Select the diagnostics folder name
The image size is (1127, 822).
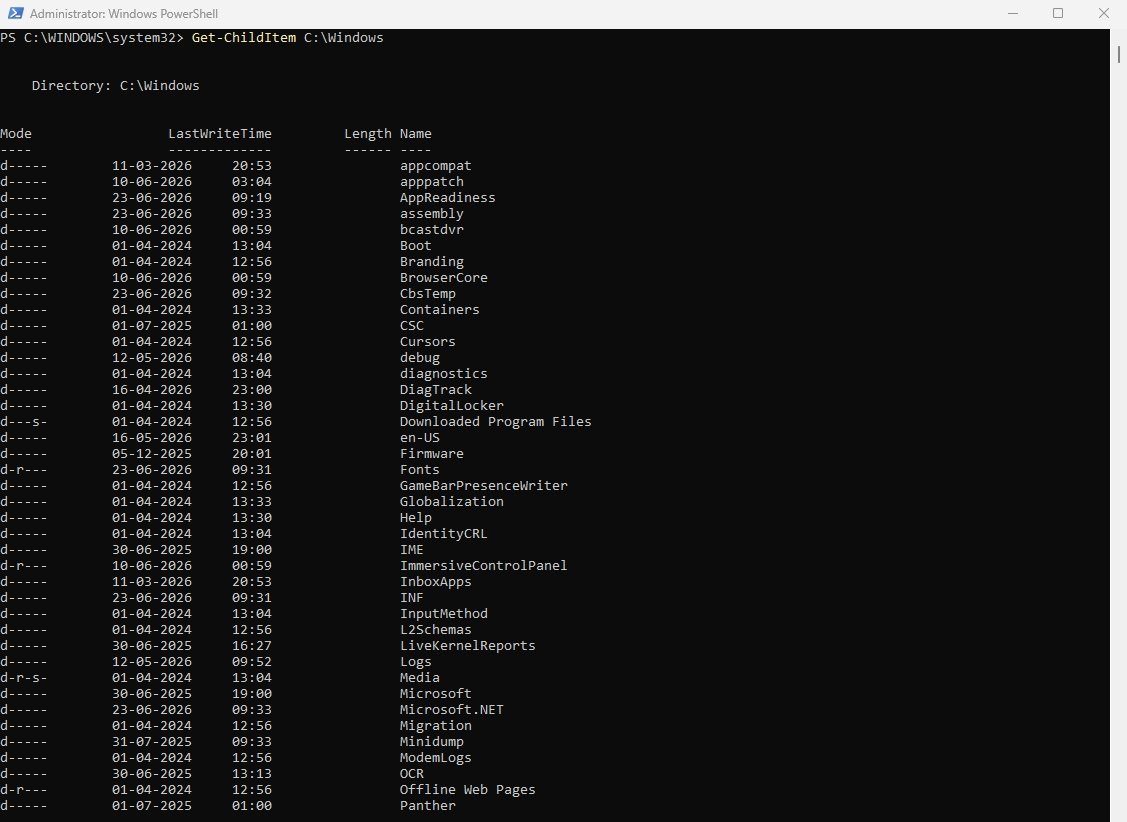pyautogui.click(x=443, y=374)
